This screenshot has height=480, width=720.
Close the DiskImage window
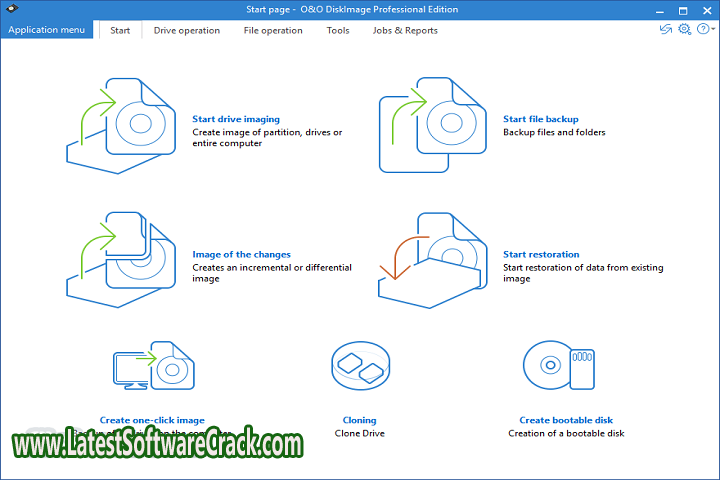707,10
